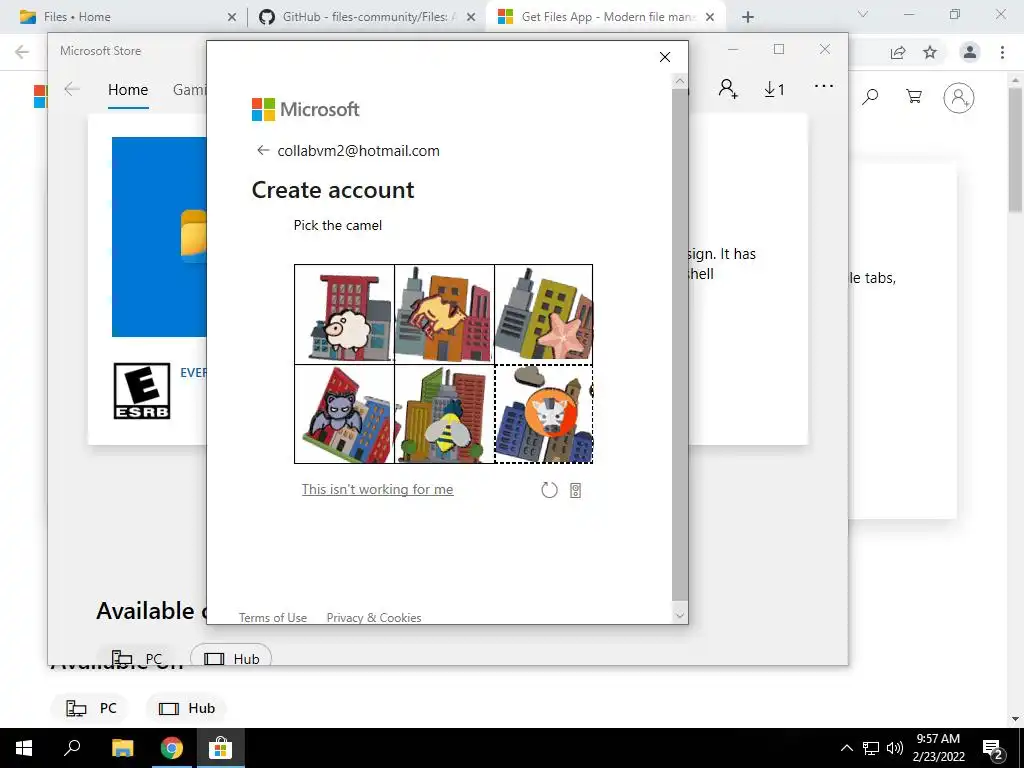Viewport: 1024px width, 768px height.
Task: Click the Hub chip in Microsoft Store
Action: point(231,658)
